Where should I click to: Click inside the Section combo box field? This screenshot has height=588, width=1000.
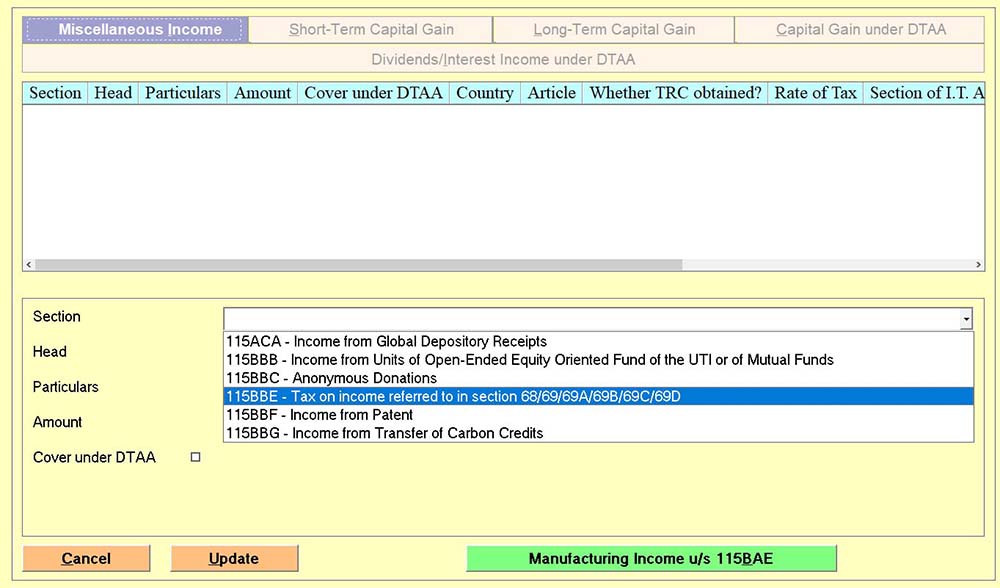tap(590, 319)
